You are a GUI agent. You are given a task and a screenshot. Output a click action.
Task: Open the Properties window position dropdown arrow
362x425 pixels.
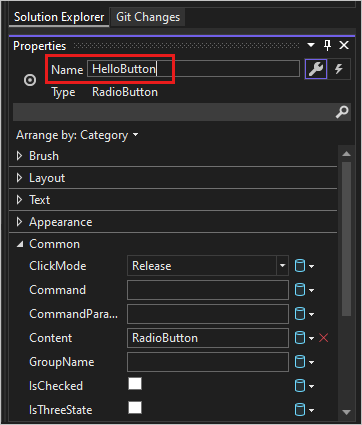click(311, 45)
